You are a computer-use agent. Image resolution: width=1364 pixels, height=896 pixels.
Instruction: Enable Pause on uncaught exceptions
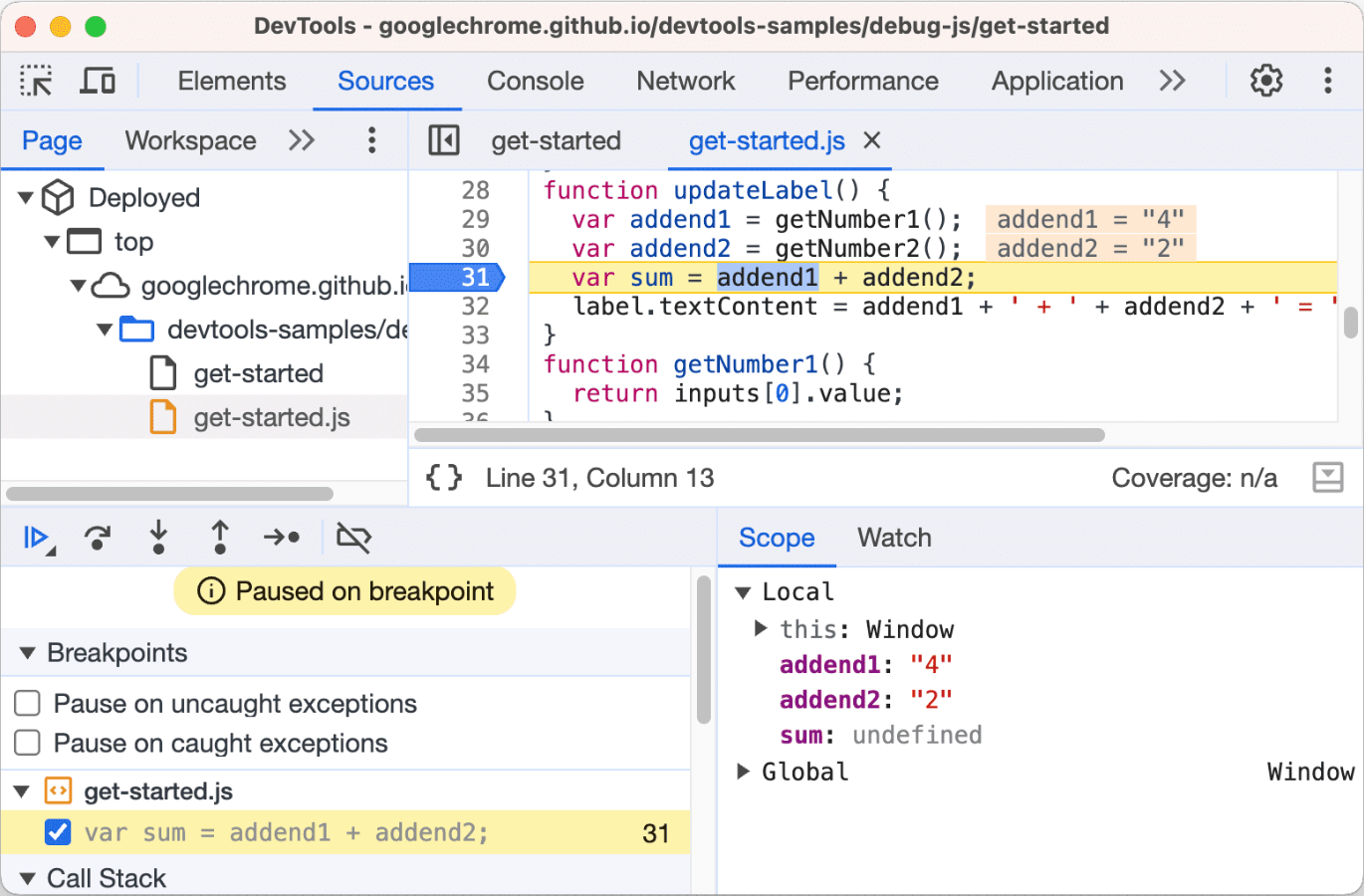(x=28, y=704)
